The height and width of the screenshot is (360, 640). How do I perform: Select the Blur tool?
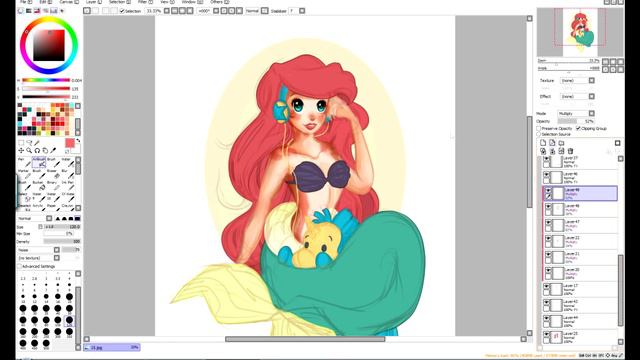(x=67, y=174)
